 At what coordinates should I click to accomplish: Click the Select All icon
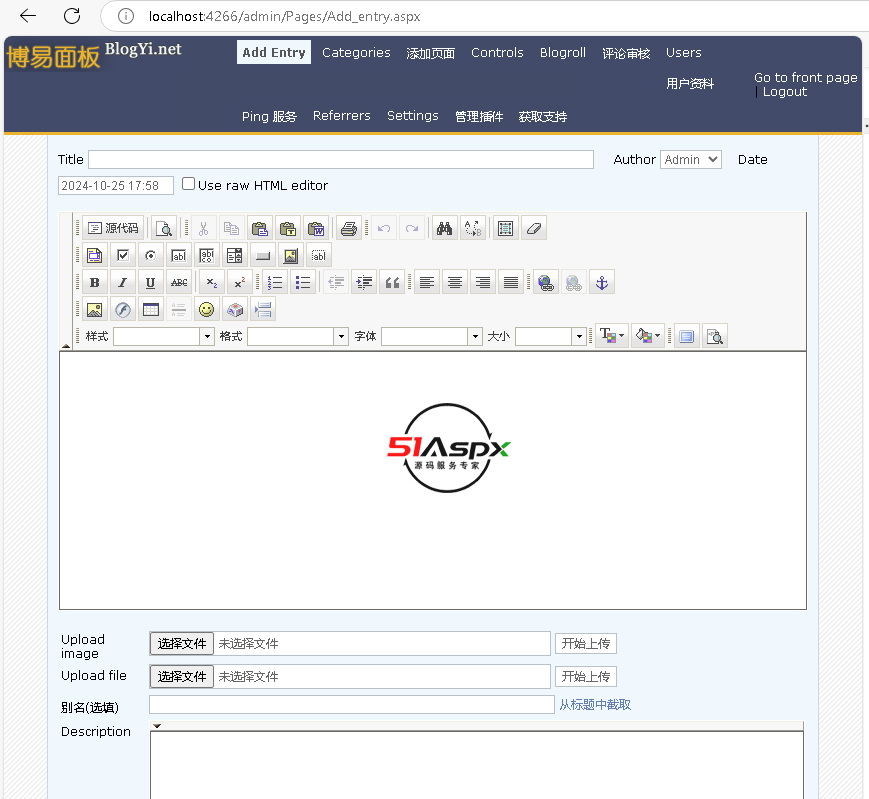505,228
